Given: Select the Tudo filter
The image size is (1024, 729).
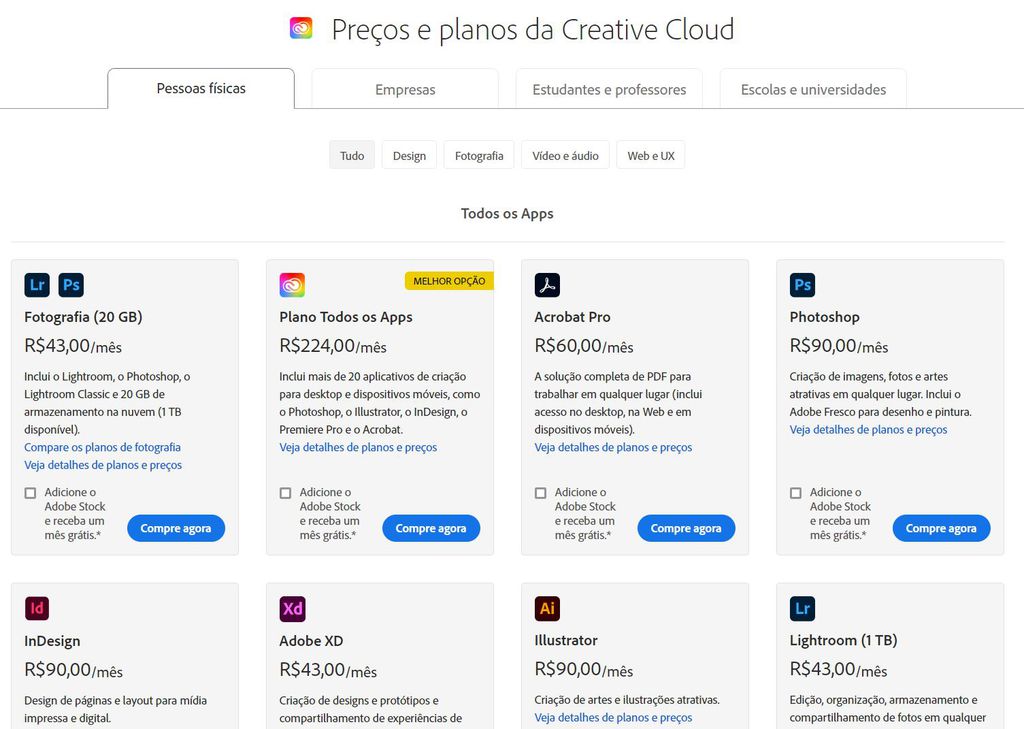Looking at the screenshot, I should (352, 155).
